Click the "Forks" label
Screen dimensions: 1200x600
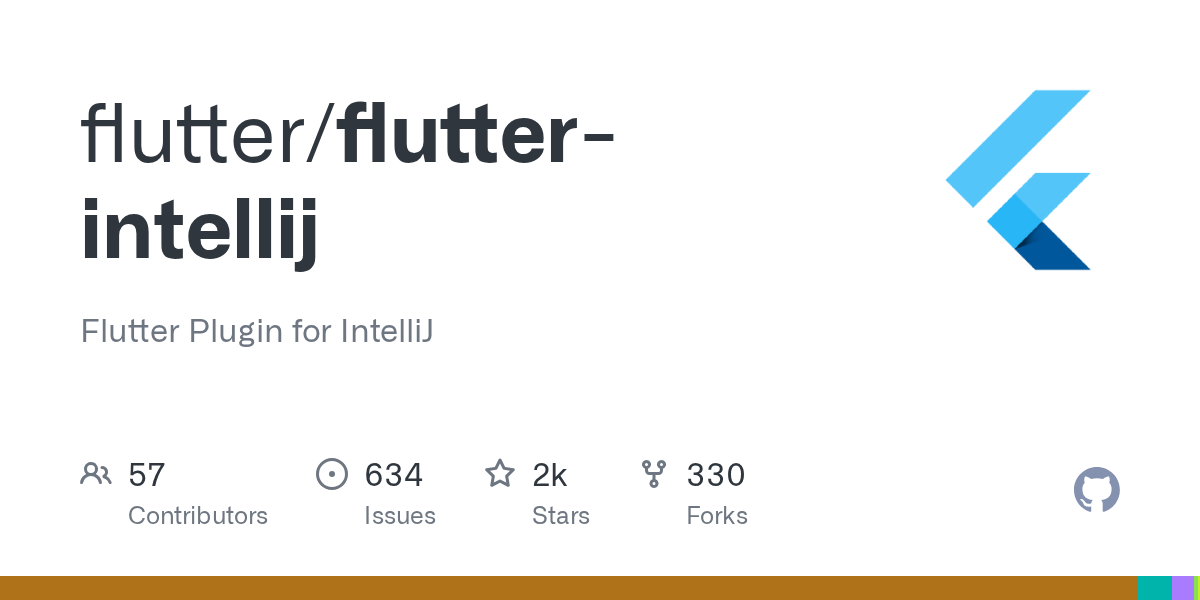(x=717, y=516)
